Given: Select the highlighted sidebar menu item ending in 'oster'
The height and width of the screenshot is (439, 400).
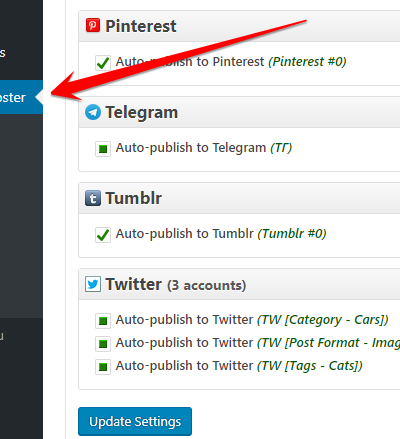Looking at the screenshot, I should click(x=21, y=97).
